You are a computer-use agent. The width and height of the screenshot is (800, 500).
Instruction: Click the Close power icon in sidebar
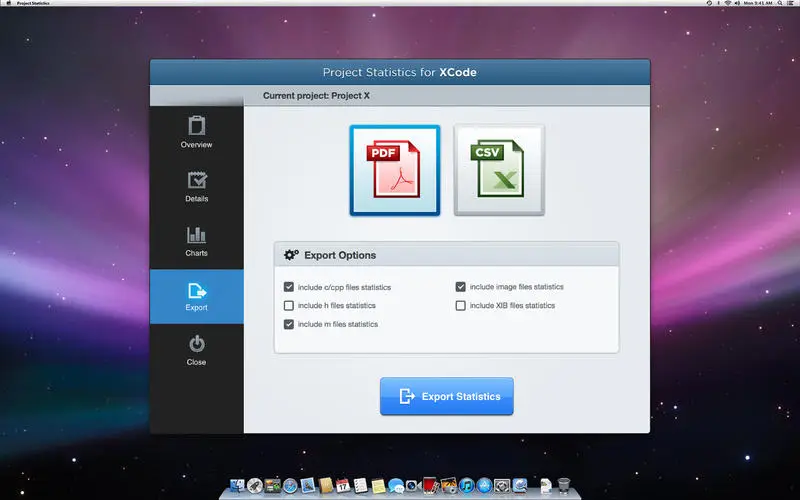(x=196, y=344)
